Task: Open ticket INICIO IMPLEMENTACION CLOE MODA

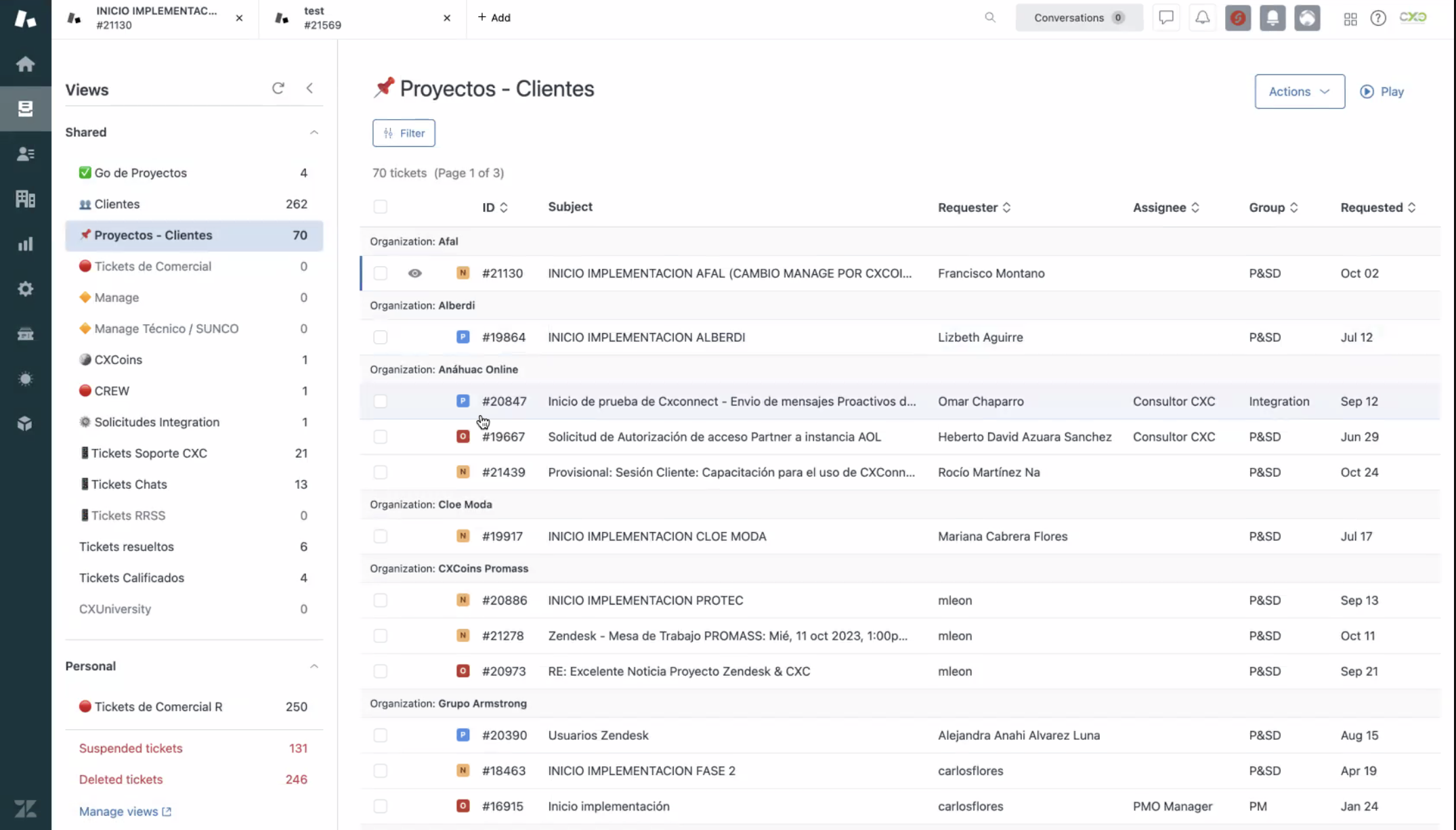Action: tap(657, 536)
